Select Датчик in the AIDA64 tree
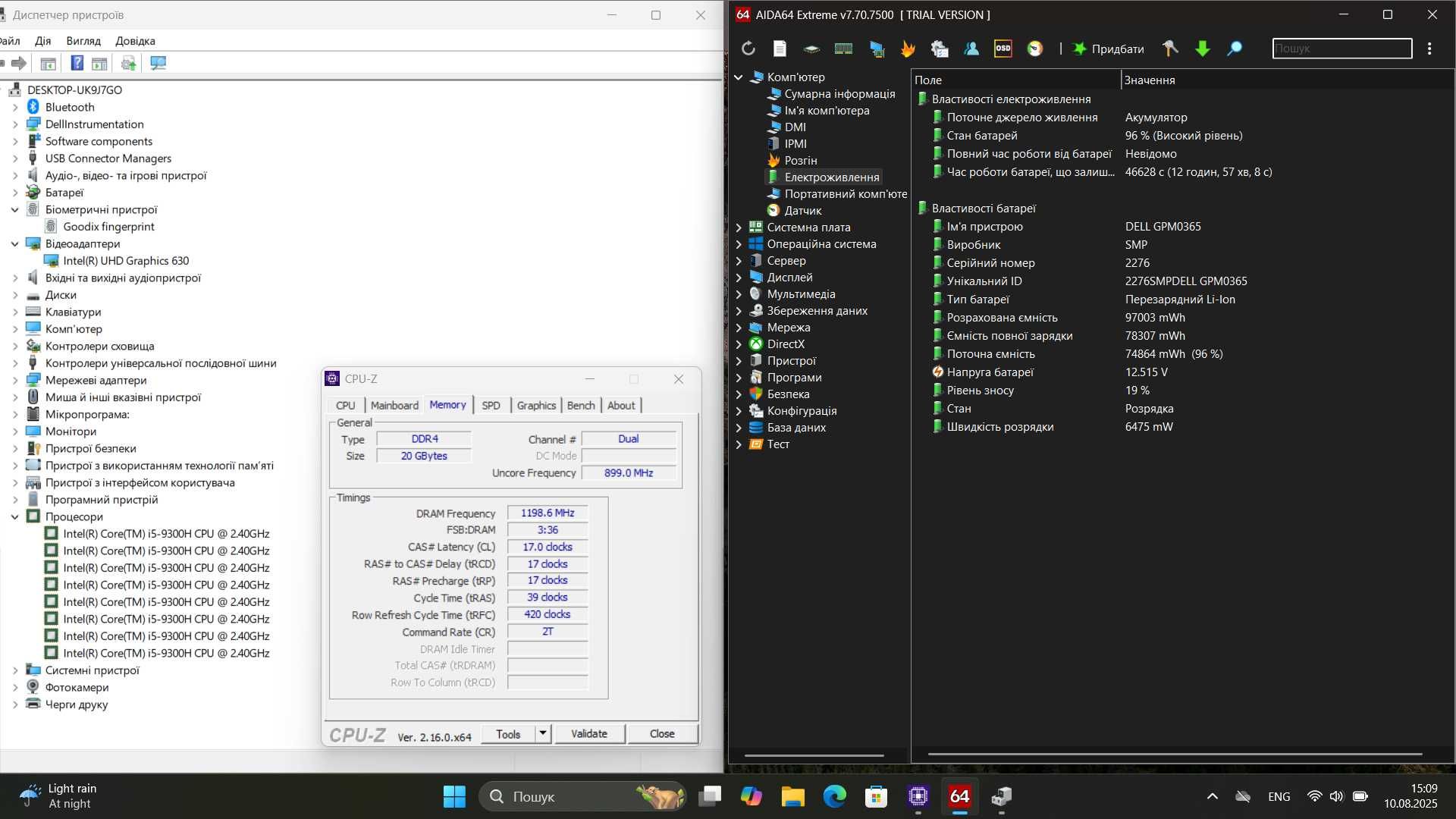Image resolution: width=1456 pixels, height=819 pixels. [803, 211]
